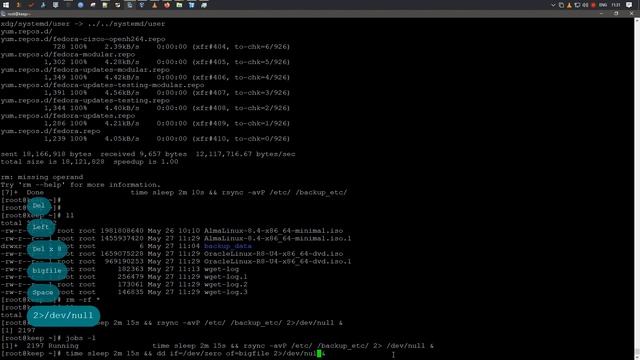Click the file name 'wget-log.1'
The image size is (640, 360).
[x=226, y=277]
